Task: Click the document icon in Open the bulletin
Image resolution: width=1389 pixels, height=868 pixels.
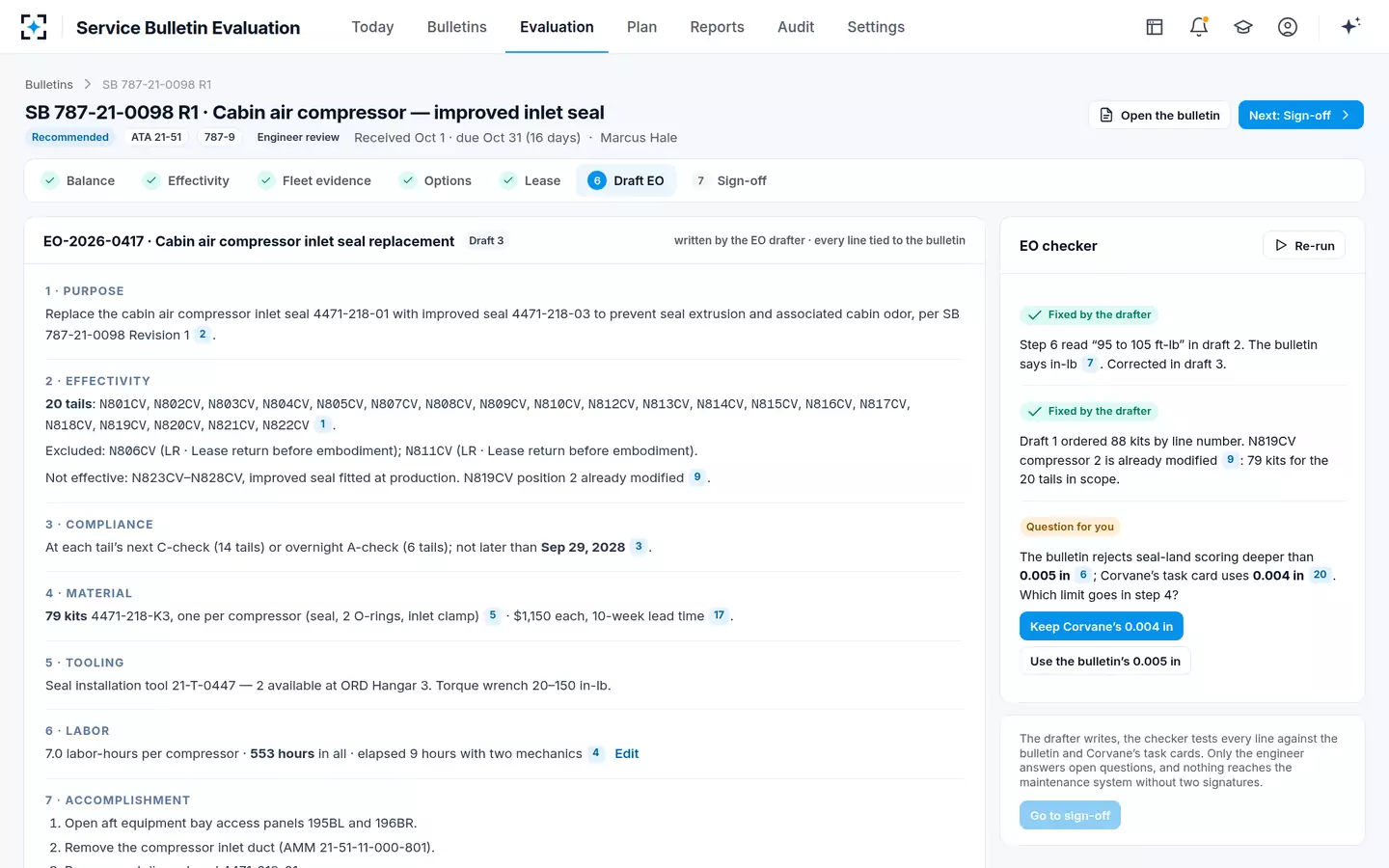Action: (x=1106, y=115)
